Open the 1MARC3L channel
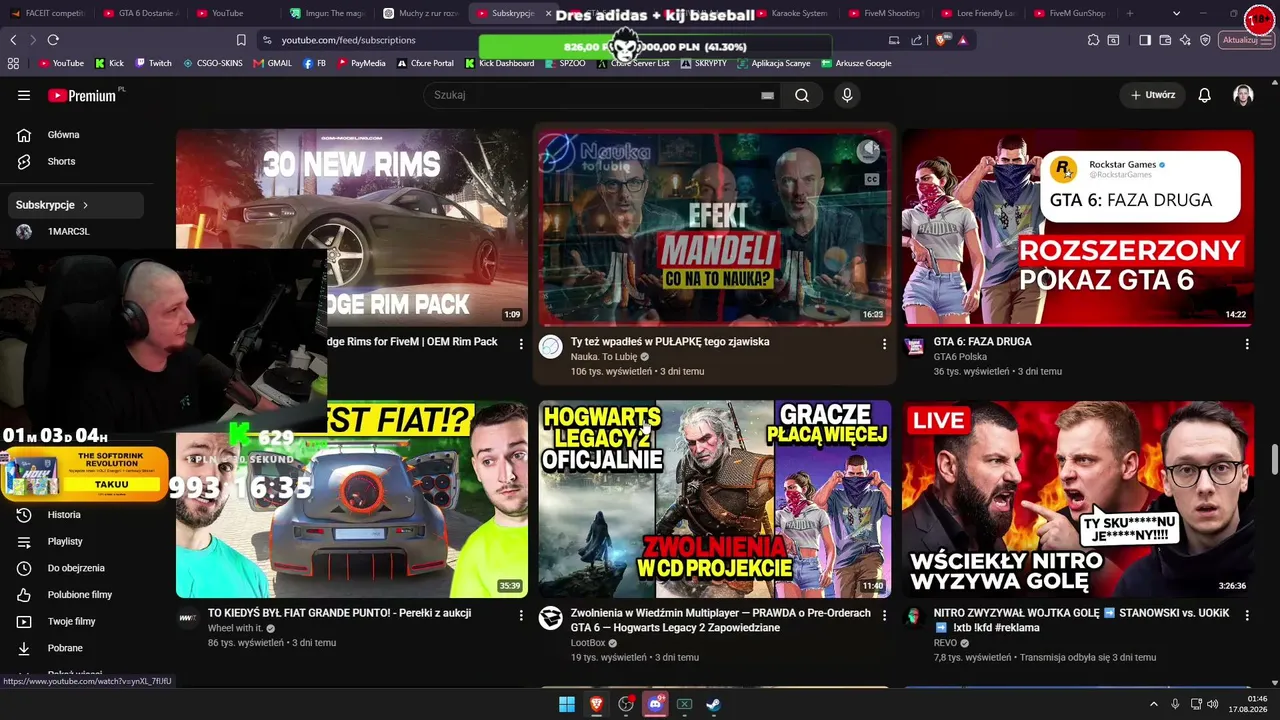Screen dimensions: 1280x720 tap(68, 231)
